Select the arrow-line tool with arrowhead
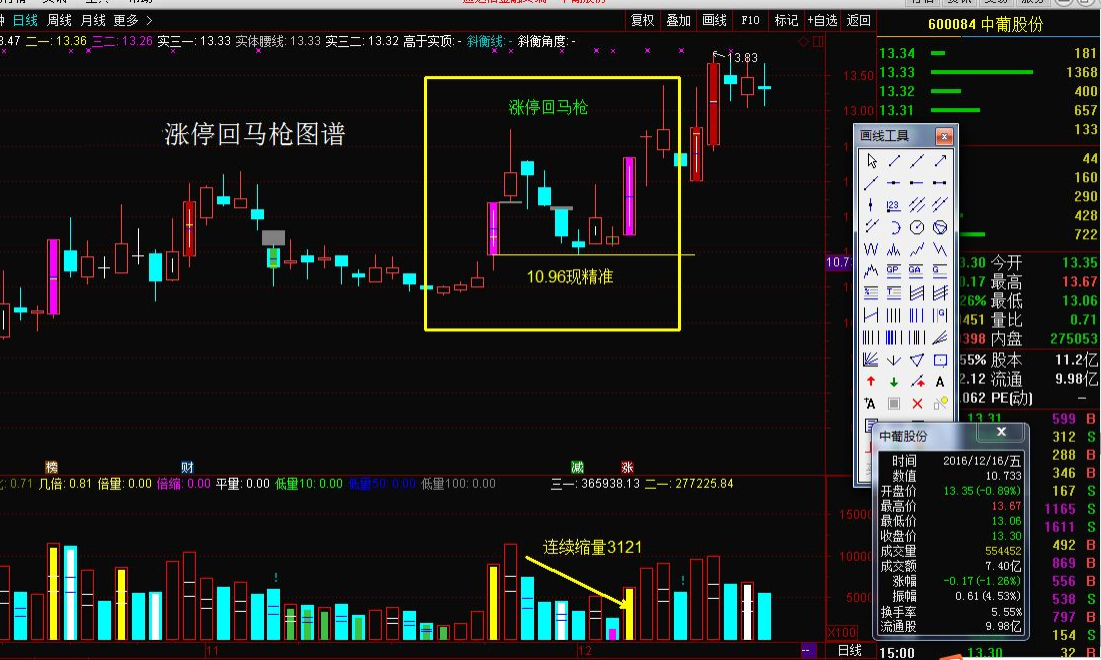The width and height of the screenshot is (1101, 660). tap(940, 161)
